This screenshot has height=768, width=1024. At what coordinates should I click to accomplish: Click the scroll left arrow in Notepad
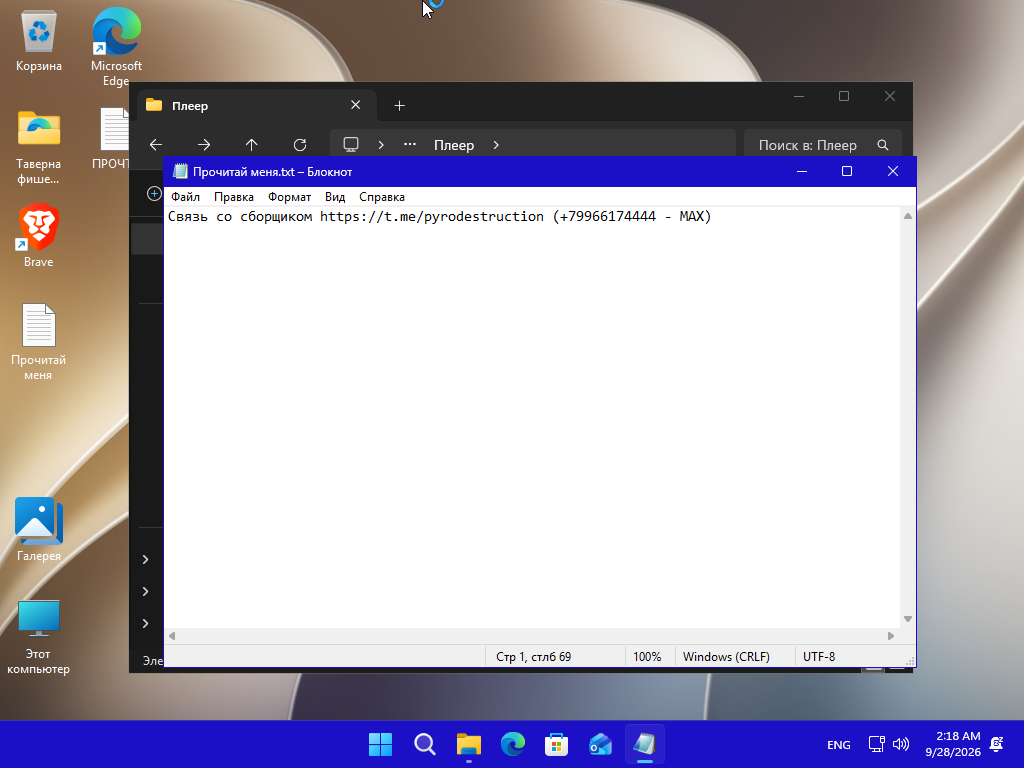(172, 636)
